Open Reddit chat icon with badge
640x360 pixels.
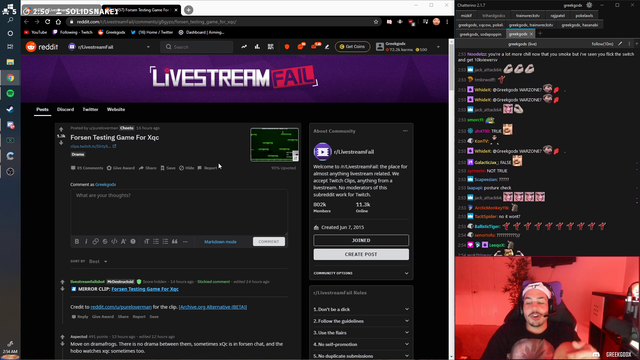coord(301,46)
